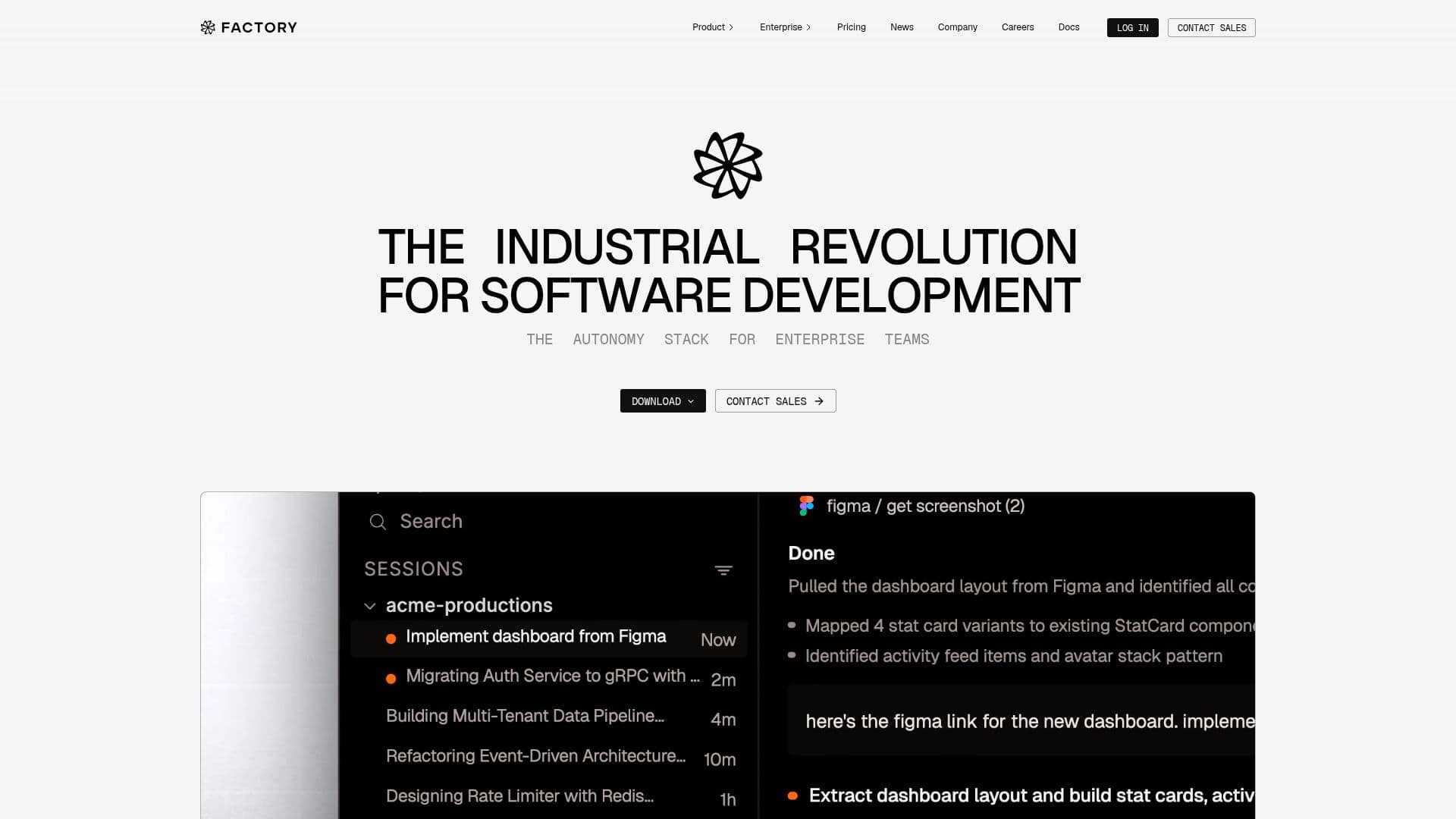Screen dimensions: 1456x819
Task: Click the SESSIONS heading
Action: (x=413, y=570)
